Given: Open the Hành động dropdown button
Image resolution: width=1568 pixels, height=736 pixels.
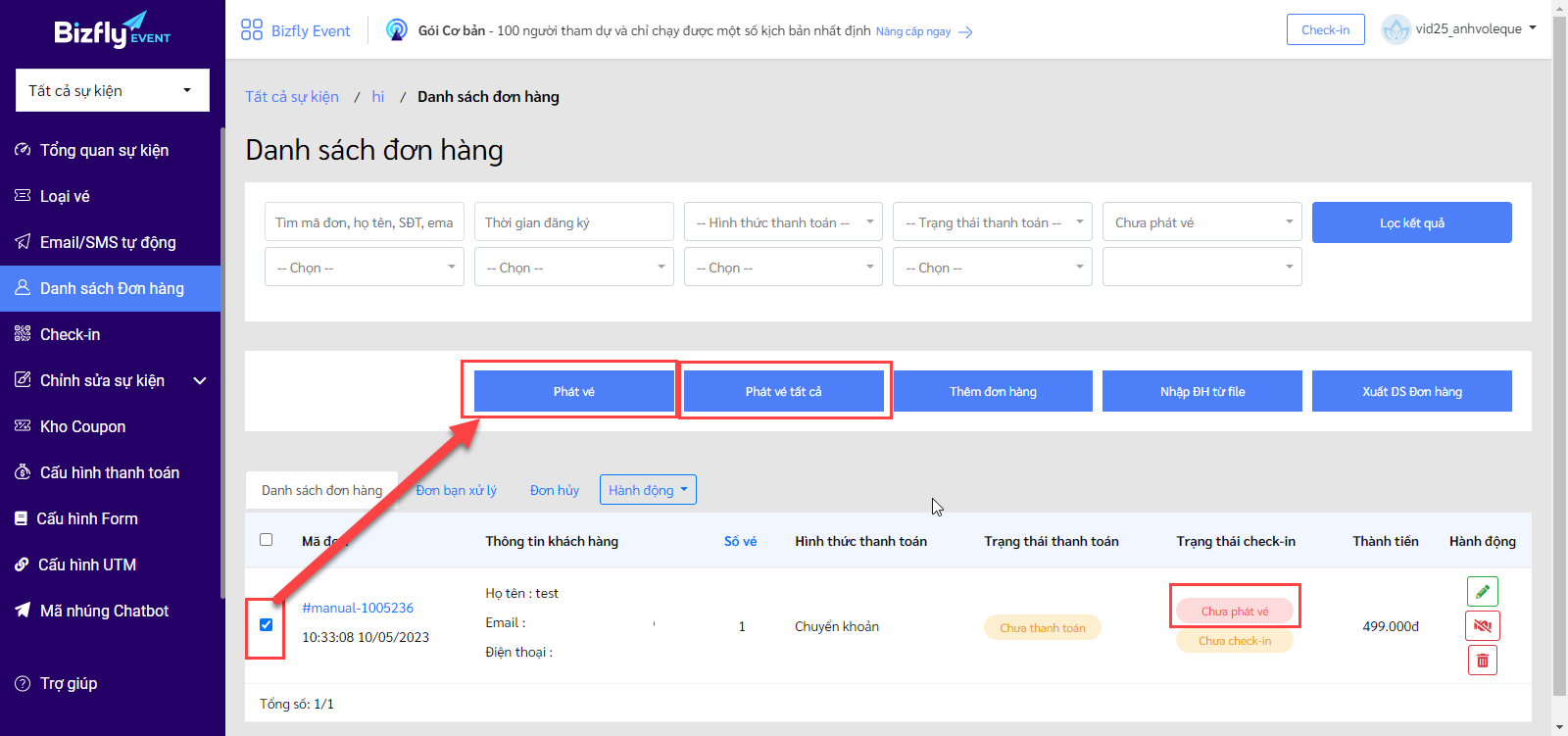Looking at the screenshot, I should (648, 490).
